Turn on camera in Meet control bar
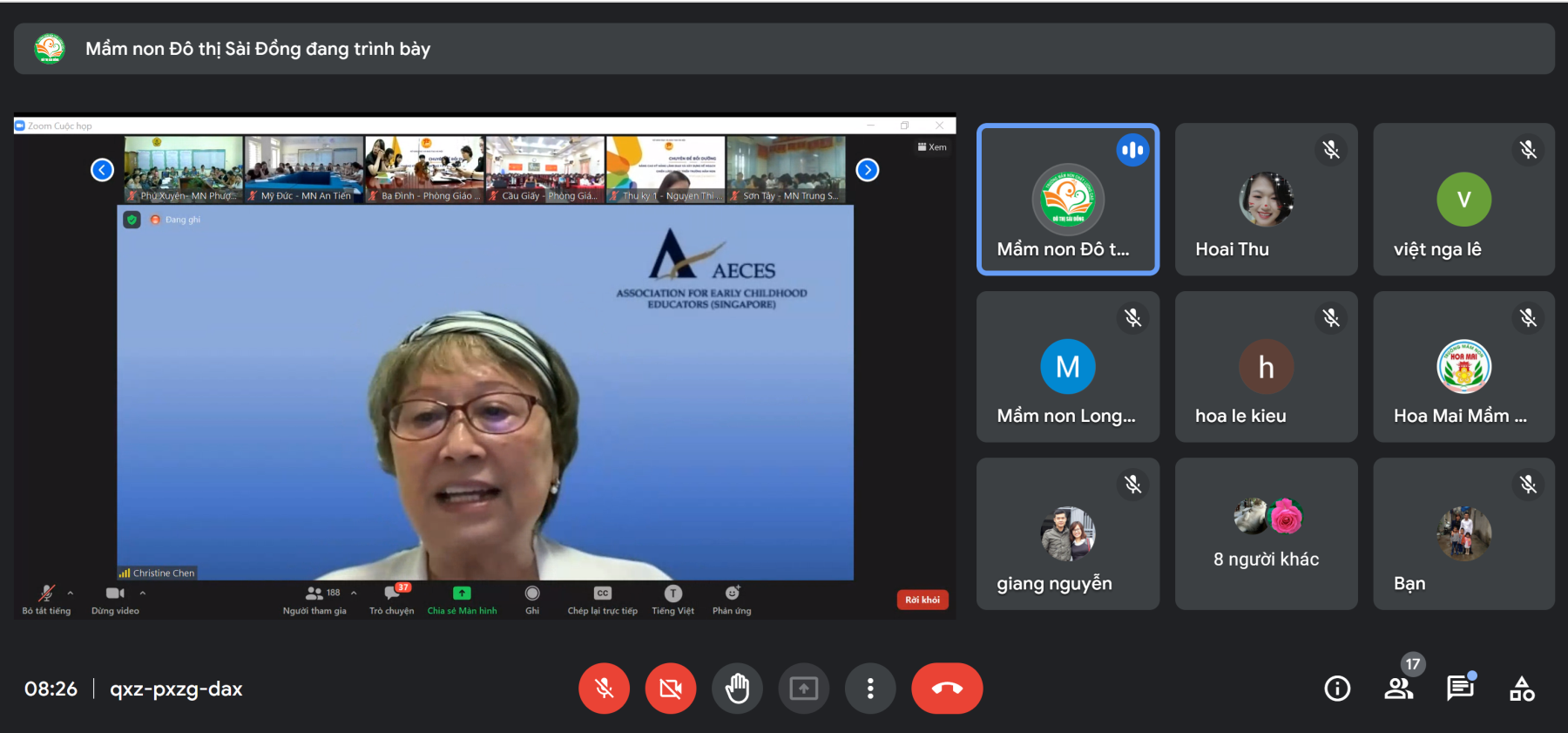The width and height of the screenshot is (1568, 733). pyautogui.click(x=670, y=689)
